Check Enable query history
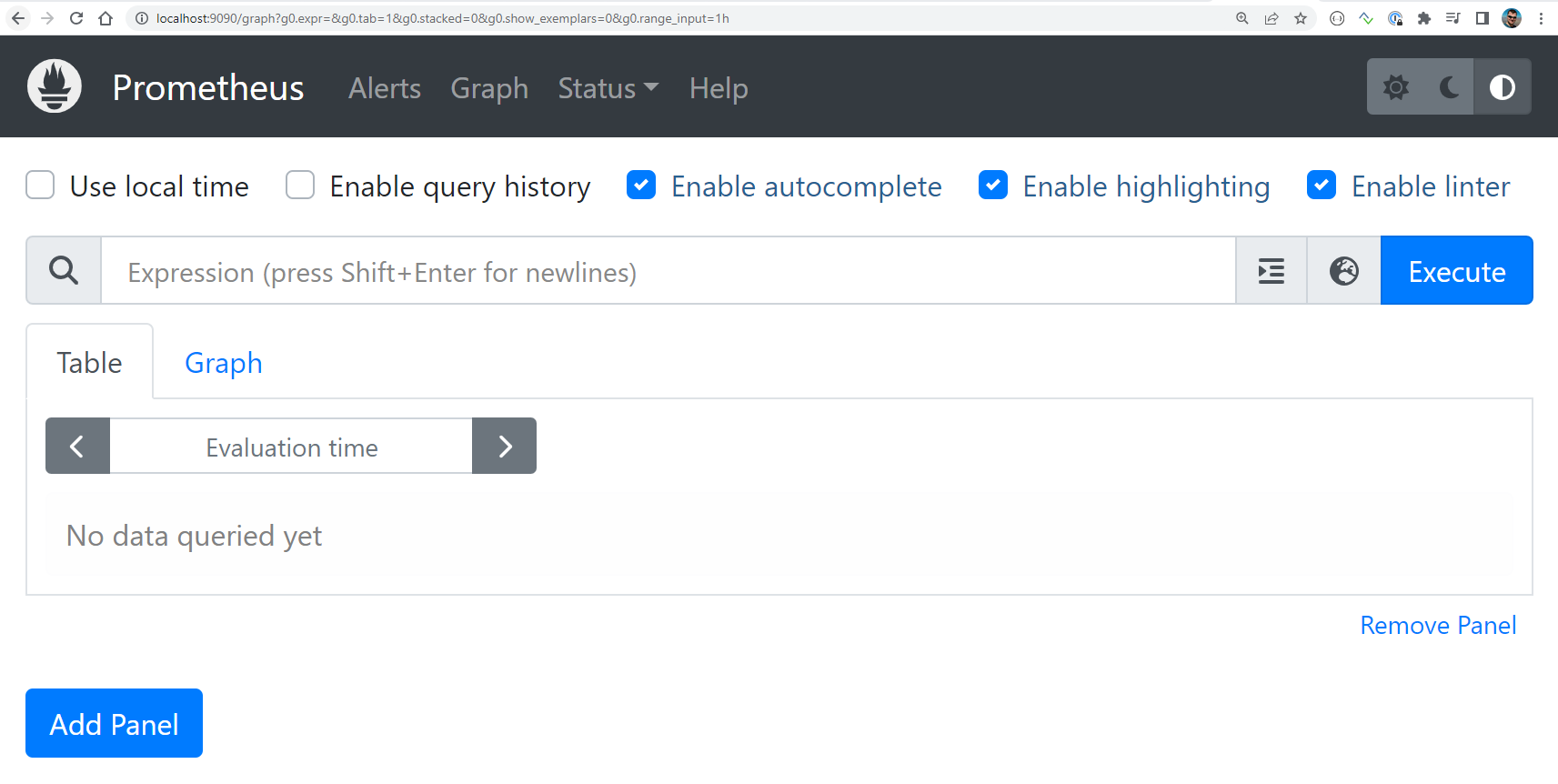The width and height of the screenshot is (1558, 784). coord(300,186)
